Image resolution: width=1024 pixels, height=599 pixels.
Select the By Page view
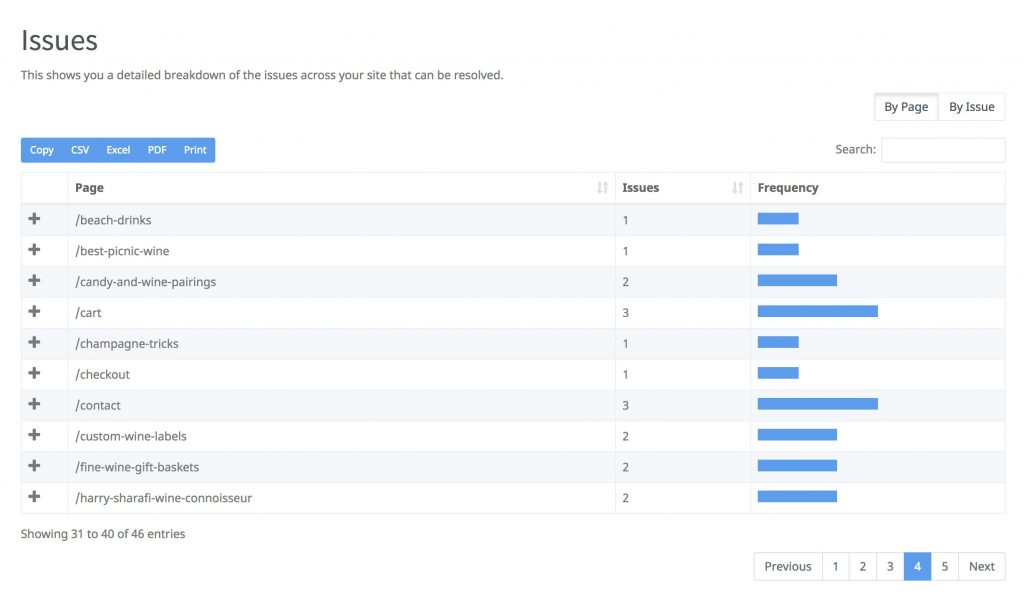point(905,107)
